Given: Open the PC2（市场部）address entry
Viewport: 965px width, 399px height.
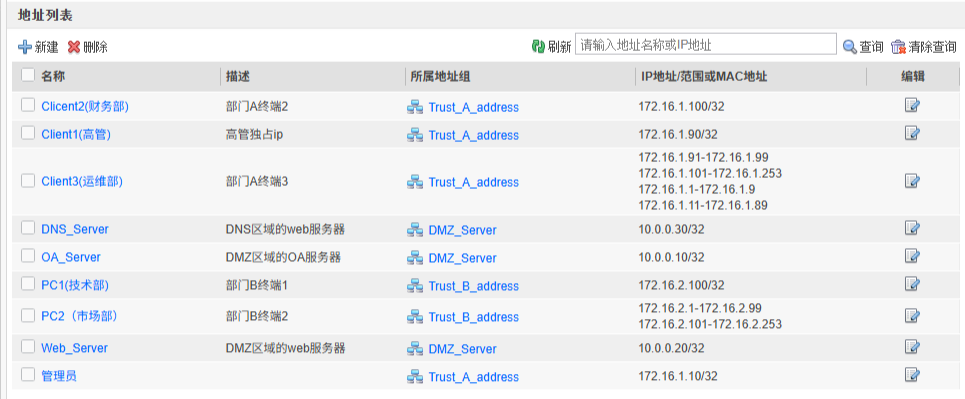Looking at the screenshot, I should [79, 316].
